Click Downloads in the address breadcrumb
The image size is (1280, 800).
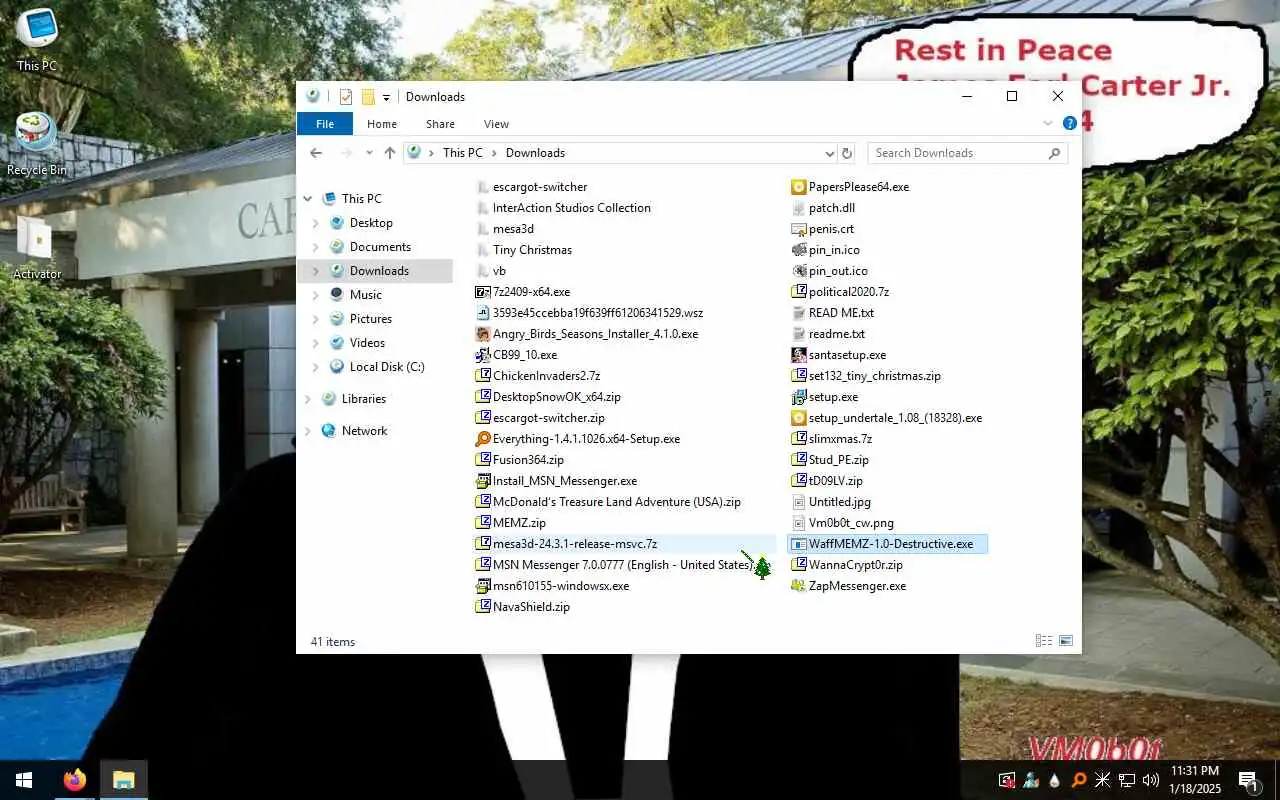pos(535,153)
